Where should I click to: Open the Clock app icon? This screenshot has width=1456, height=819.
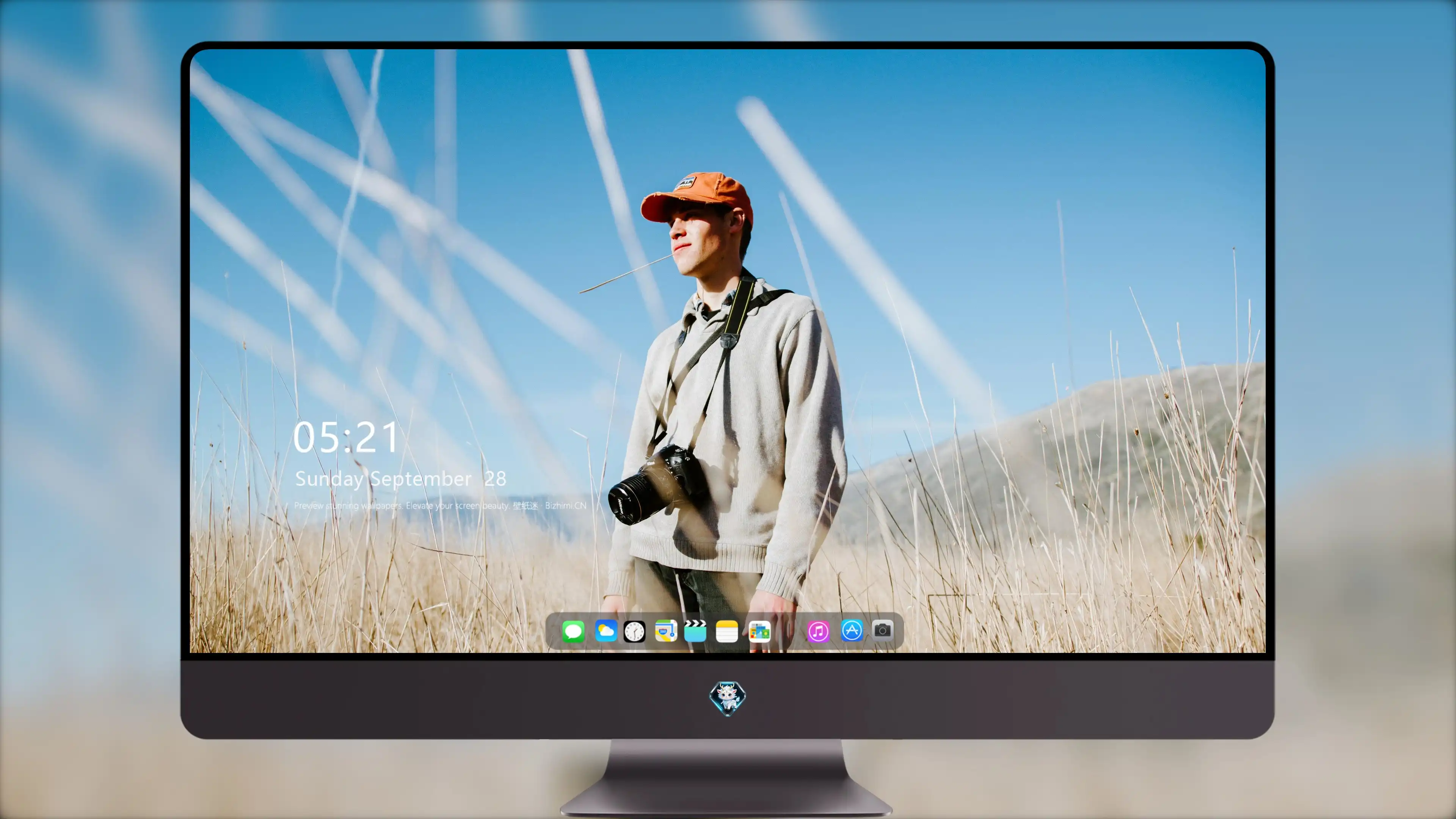tap(634, 631)
